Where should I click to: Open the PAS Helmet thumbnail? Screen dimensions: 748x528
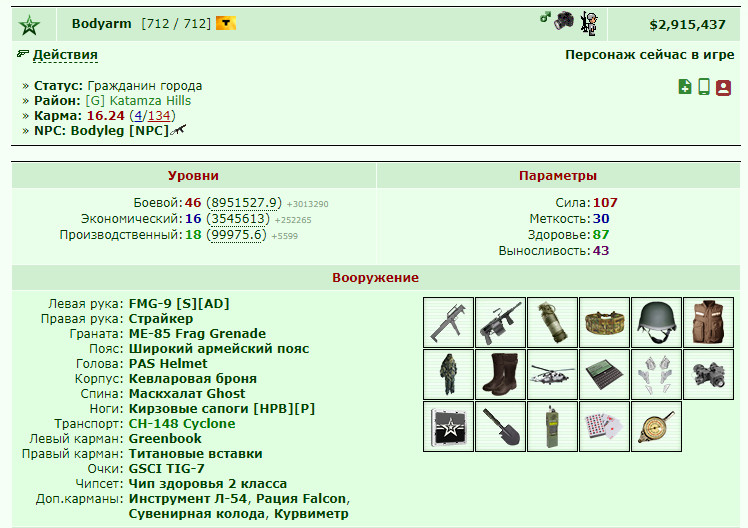[x=656, y=322]
